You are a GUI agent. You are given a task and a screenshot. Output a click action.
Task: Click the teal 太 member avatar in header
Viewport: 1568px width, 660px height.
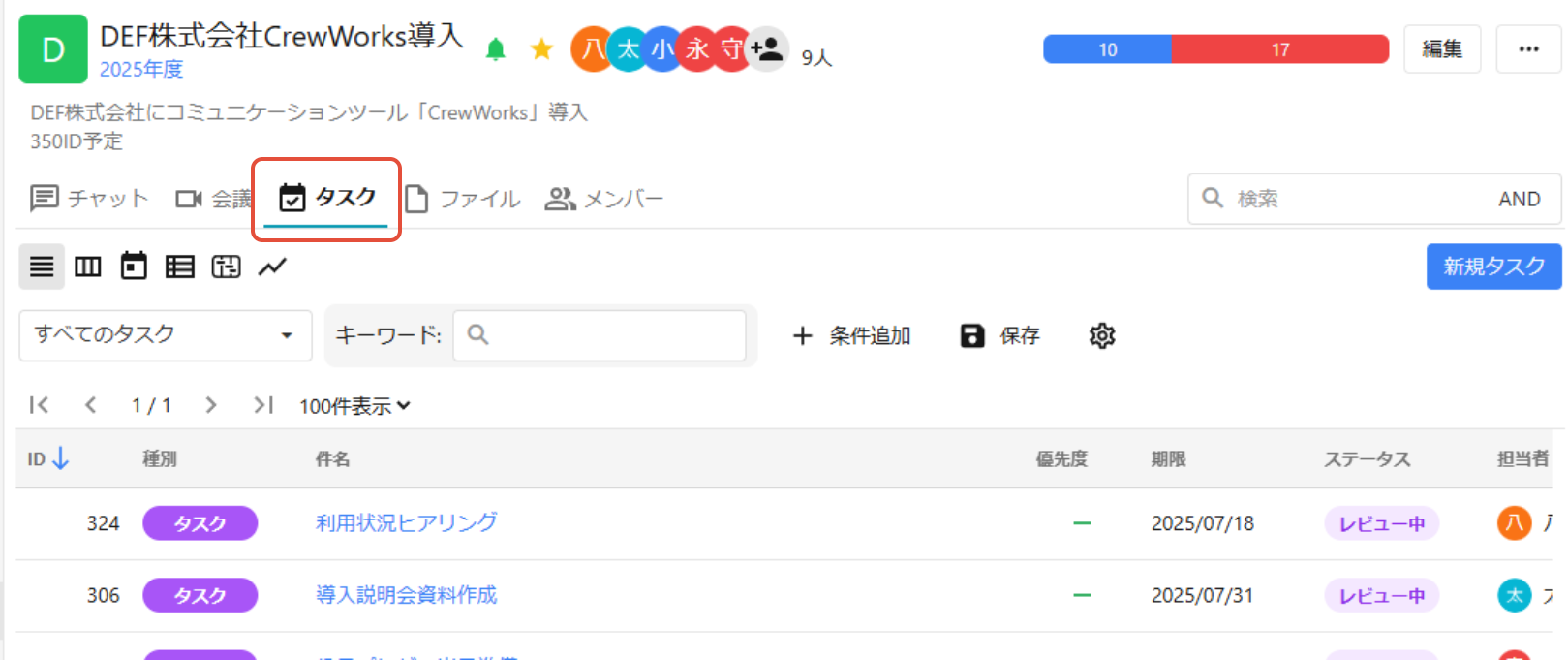coord(628,49)
